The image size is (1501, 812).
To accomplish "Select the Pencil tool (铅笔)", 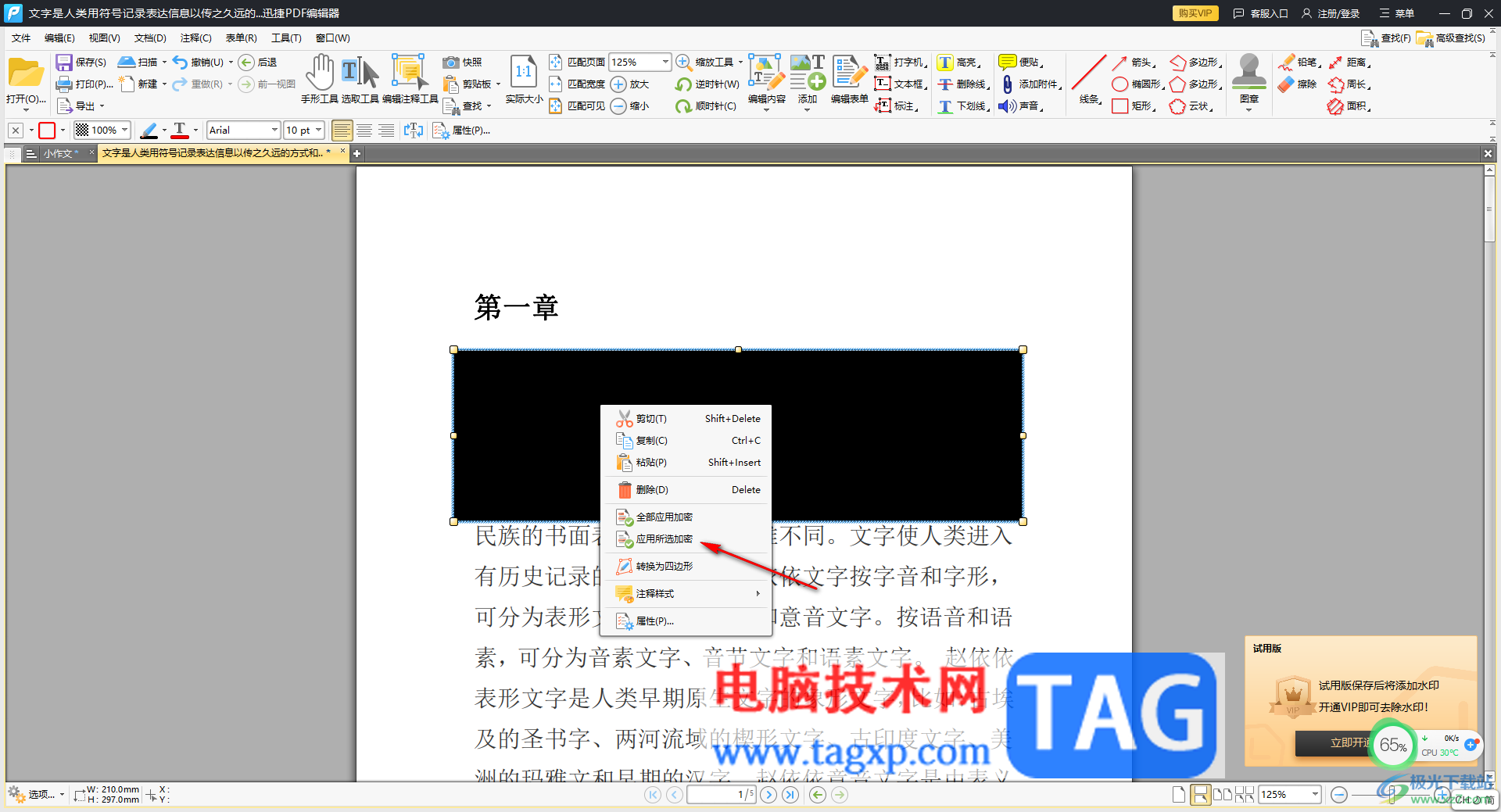I will click(1300, 63).
